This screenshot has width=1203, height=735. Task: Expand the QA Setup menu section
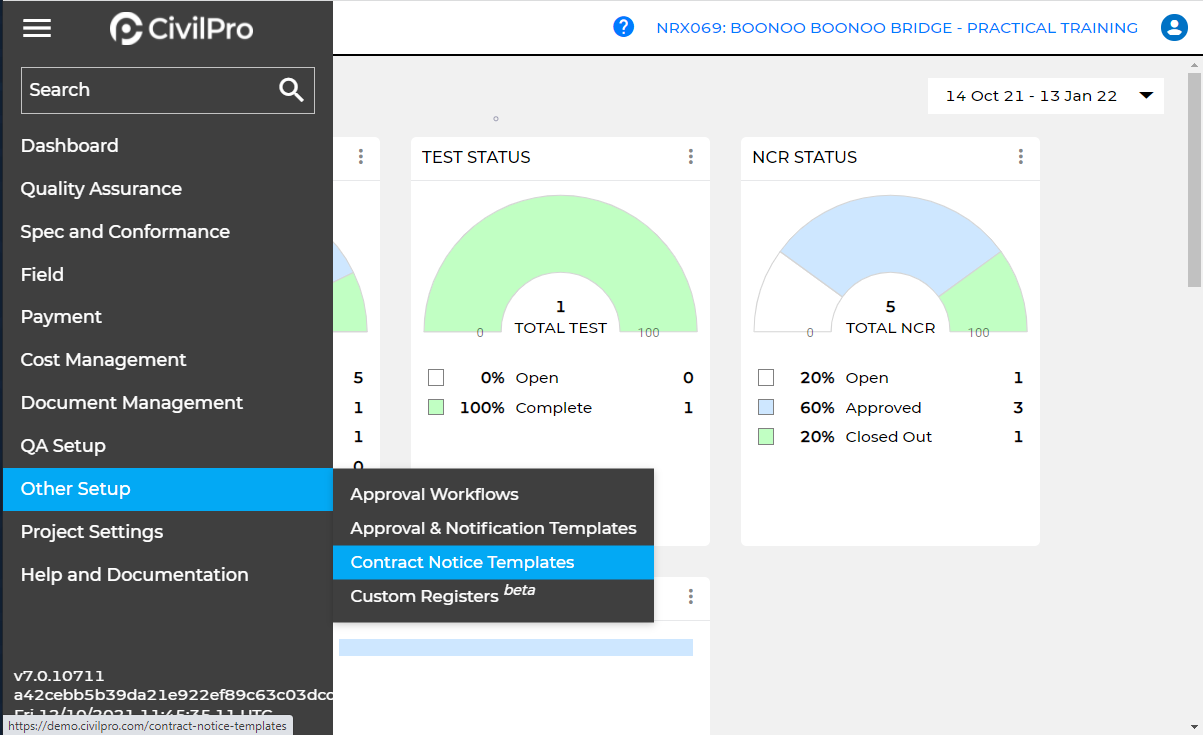pos(63,446)
